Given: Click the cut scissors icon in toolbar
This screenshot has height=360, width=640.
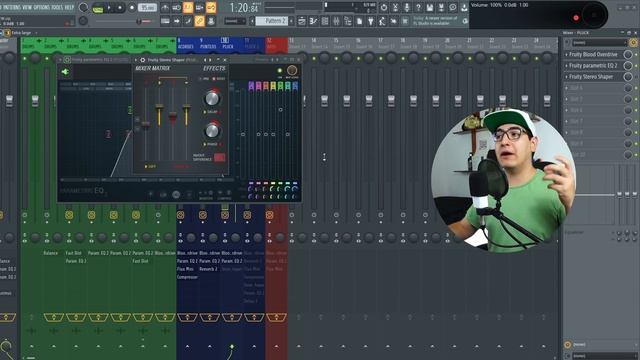Looking at the screenshot, I should coord(395,7).
